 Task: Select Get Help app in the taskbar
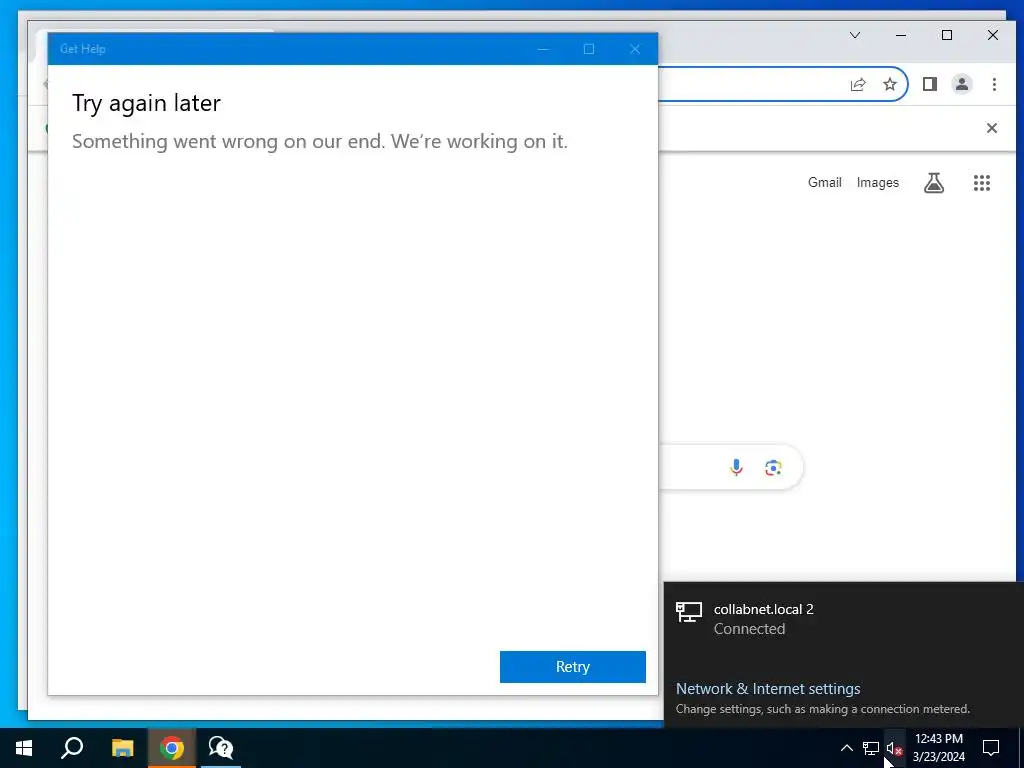click(x=221, y=748)
